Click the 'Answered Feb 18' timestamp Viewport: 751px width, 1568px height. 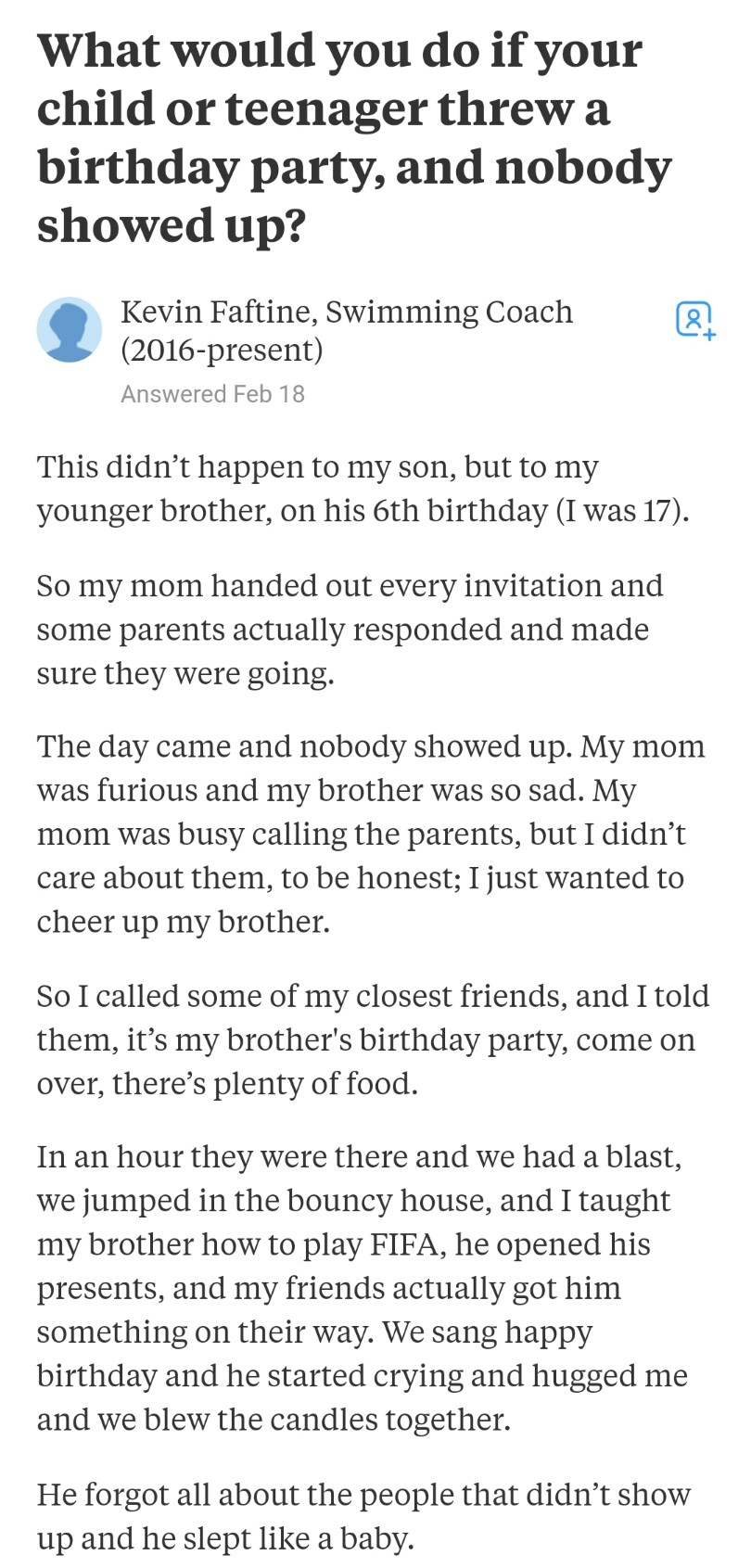[x=212, y=394]
